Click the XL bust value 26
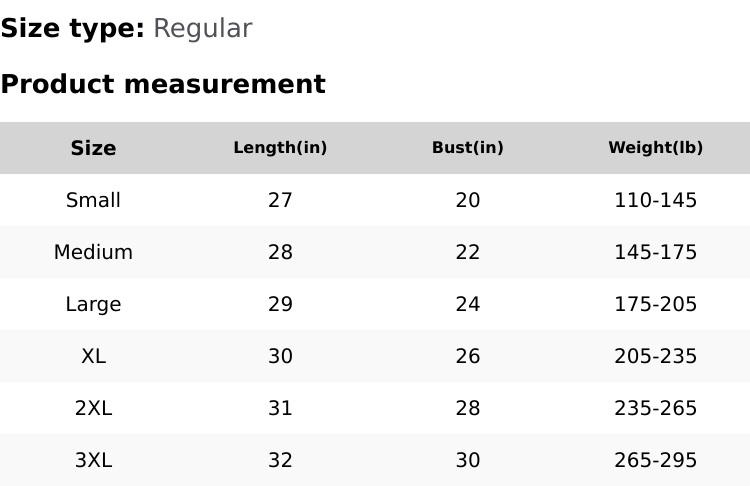This screenshot has width=750, height=486. coord(467,356)
